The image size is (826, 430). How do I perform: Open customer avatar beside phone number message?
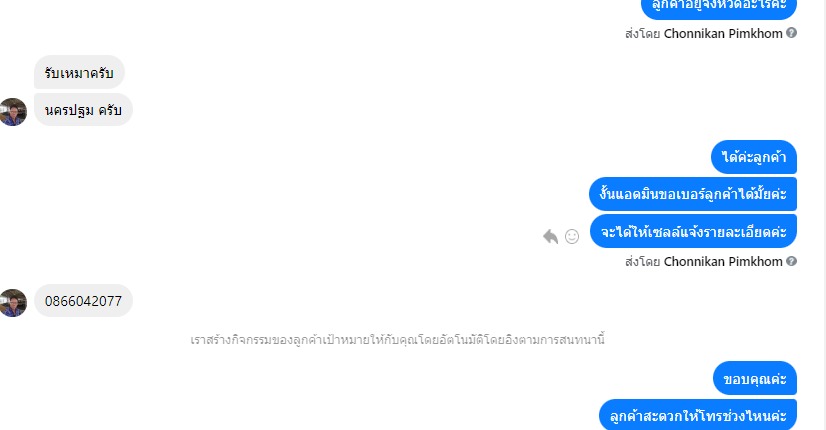[x=13, y=302]
